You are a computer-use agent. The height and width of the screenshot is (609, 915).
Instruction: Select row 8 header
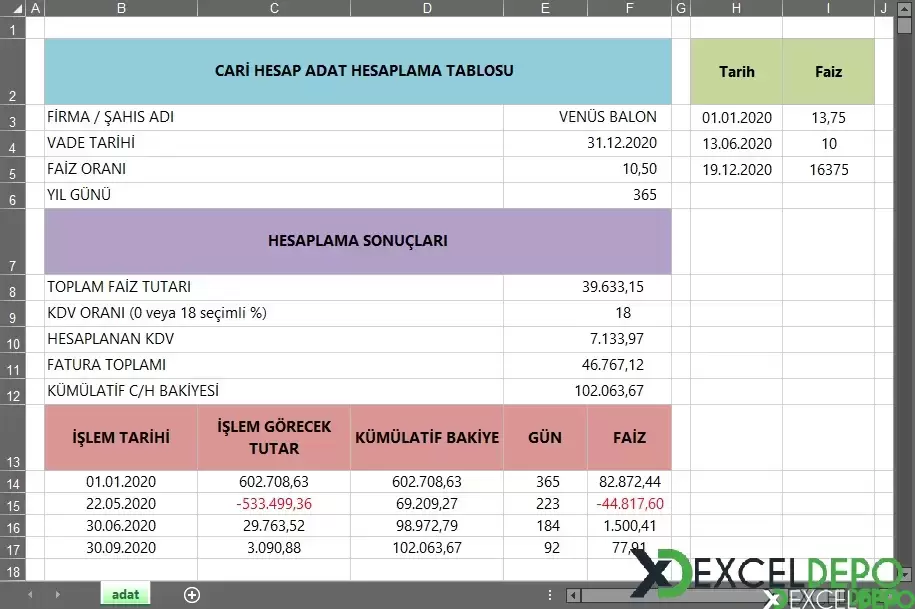pyautogui.click(x=11, y=288)
